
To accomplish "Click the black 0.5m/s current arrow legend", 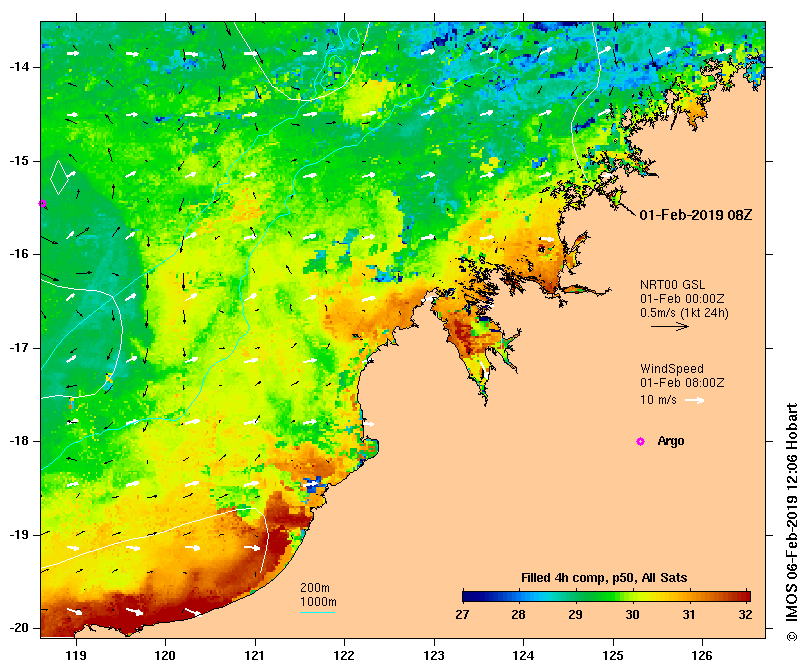I will 670,326.
